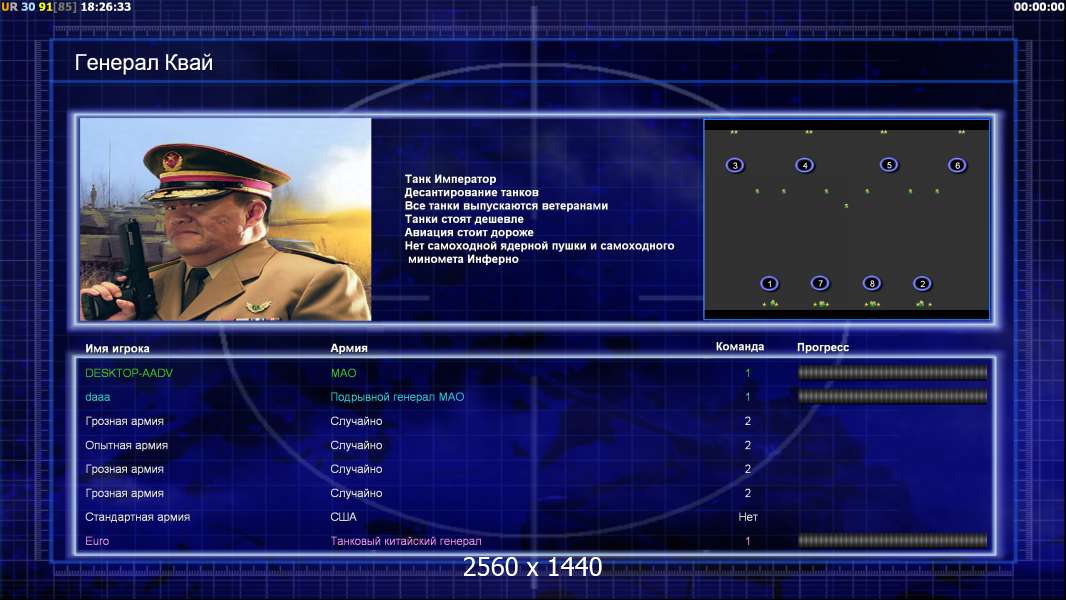Click the 'США' army cell
The width and height of the screenshot is (1066, 600).
pos(343,517)
